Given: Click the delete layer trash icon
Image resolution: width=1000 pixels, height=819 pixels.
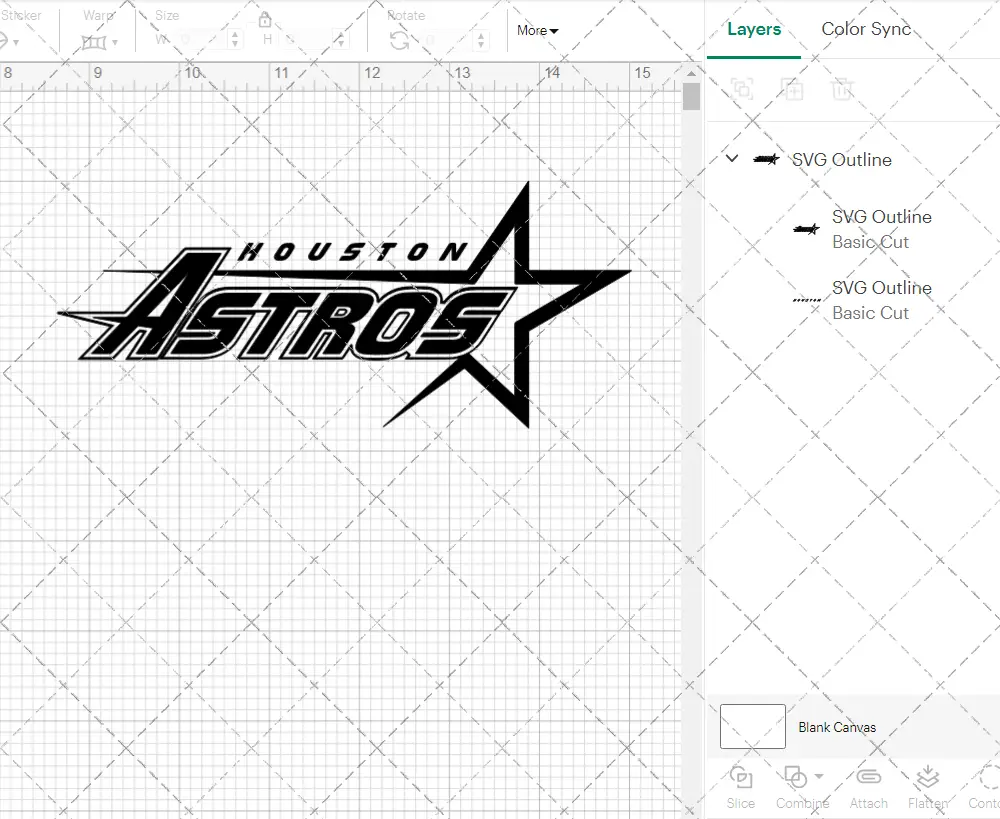Looking at the screenshot, I should (x=843, y=89).
